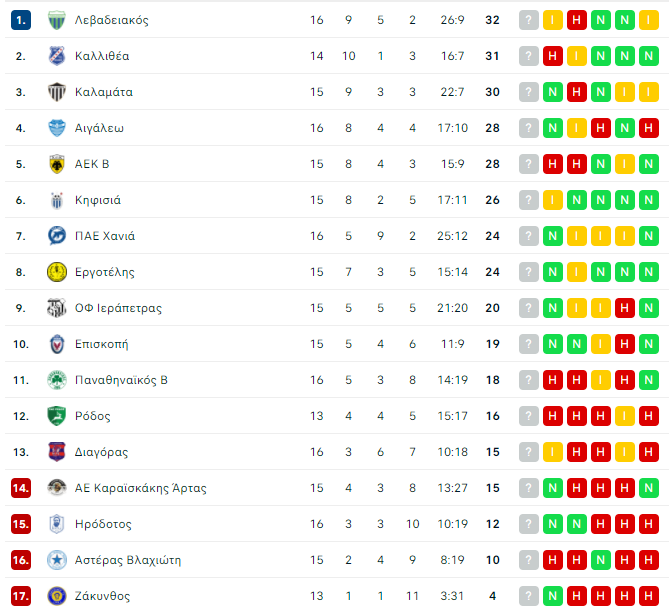Click the red H loss badge next to Καλλιθέα's gray badge
The width and height of the screenshot is (672, 611).
point(552,56)
